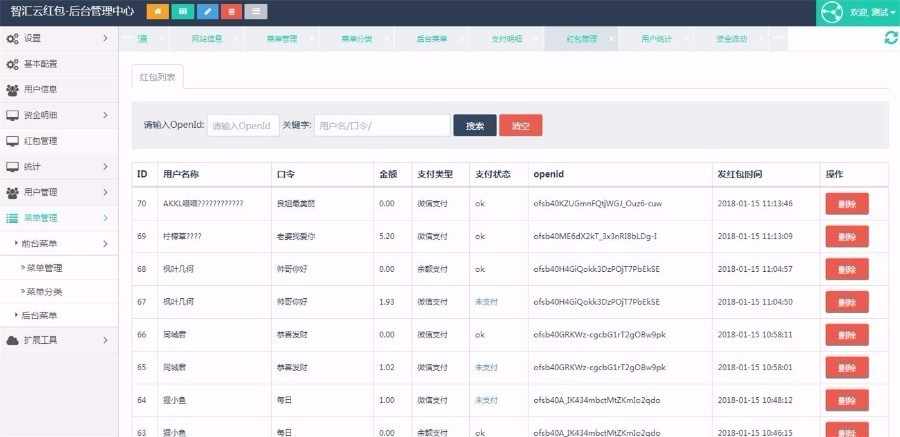Click the dark 搜索 search button
This screenshot has height=437, width=900.
pos(475,126)
